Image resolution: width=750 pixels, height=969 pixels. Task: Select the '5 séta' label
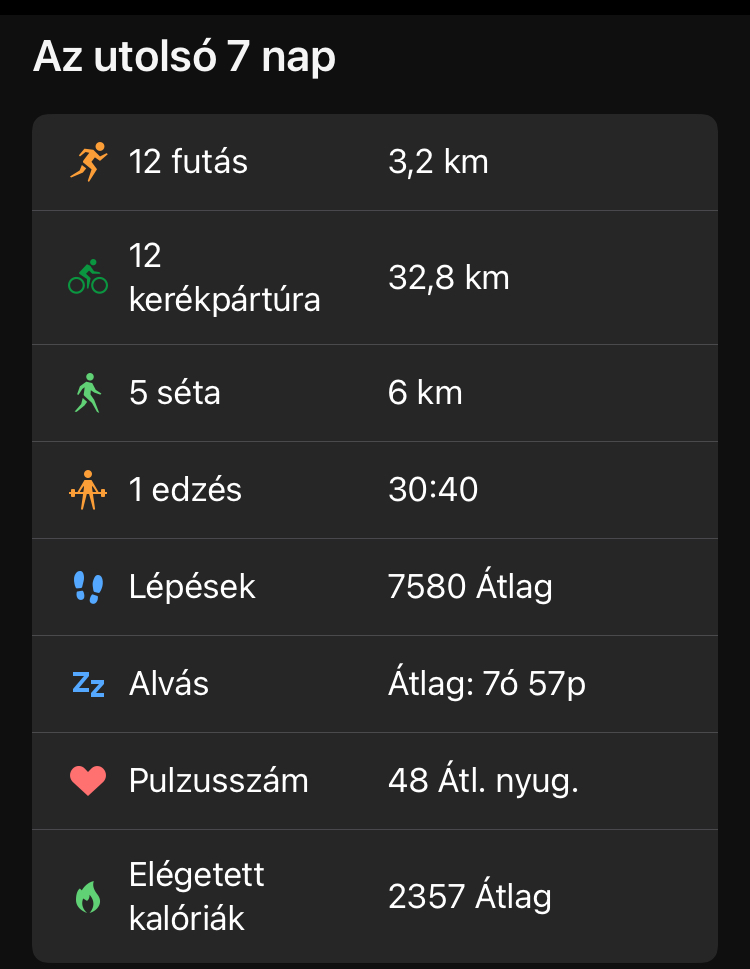pos(175,393)
